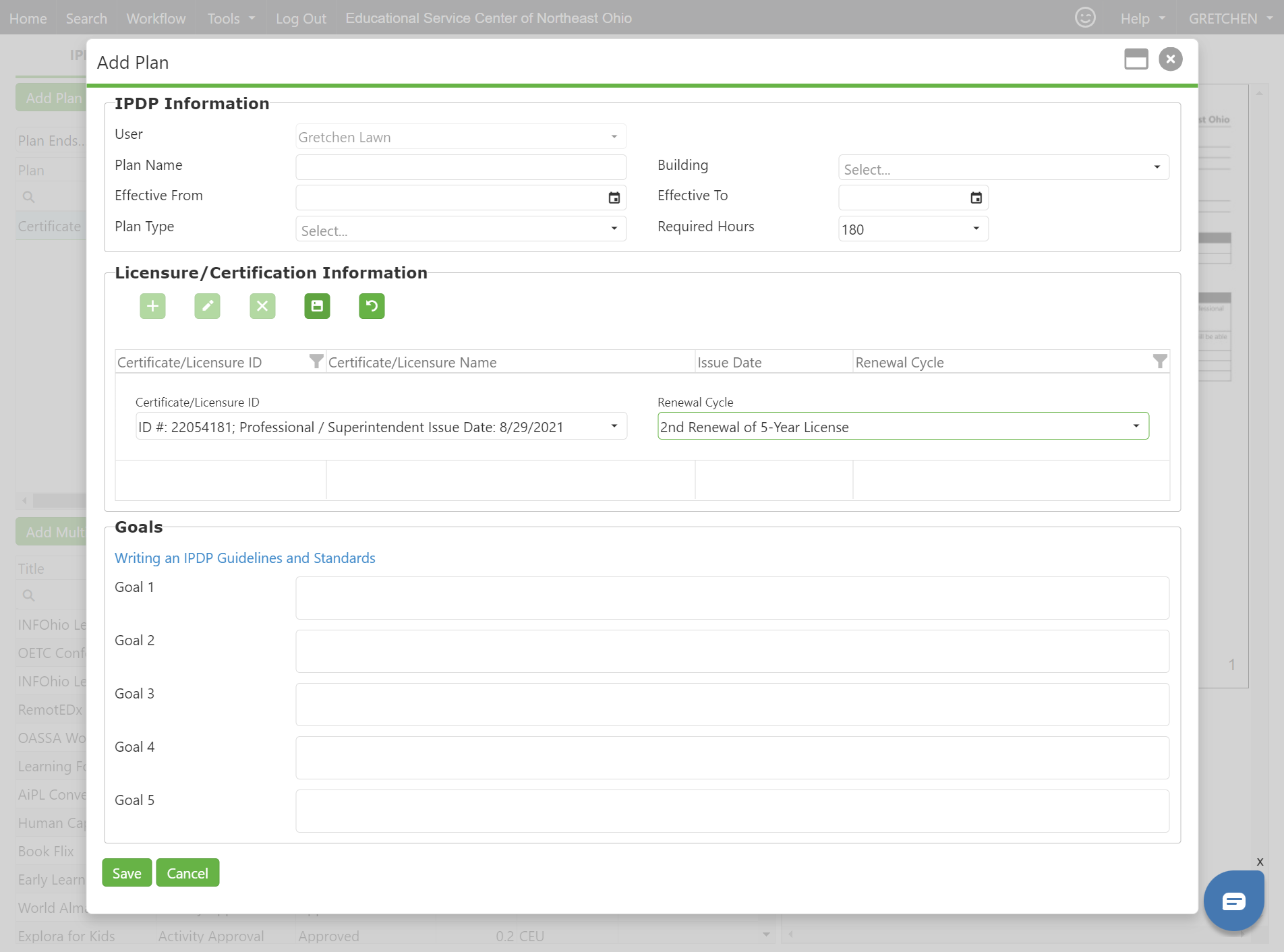The height and width of the screenshot is (952, 1284).
Task: Open the Plan Type dropdown
Action: pos(461,229)
